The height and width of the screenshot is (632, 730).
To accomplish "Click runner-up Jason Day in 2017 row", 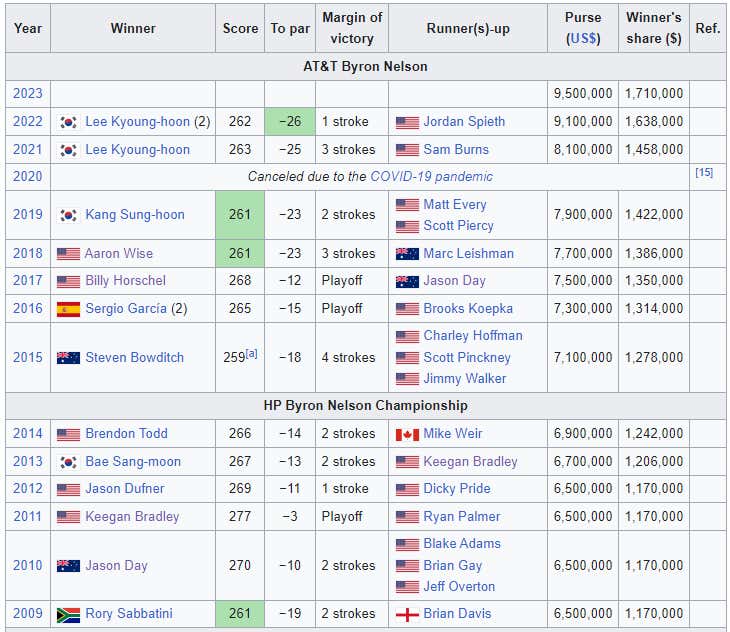I will pyautogui.click(x=454, y=281).
